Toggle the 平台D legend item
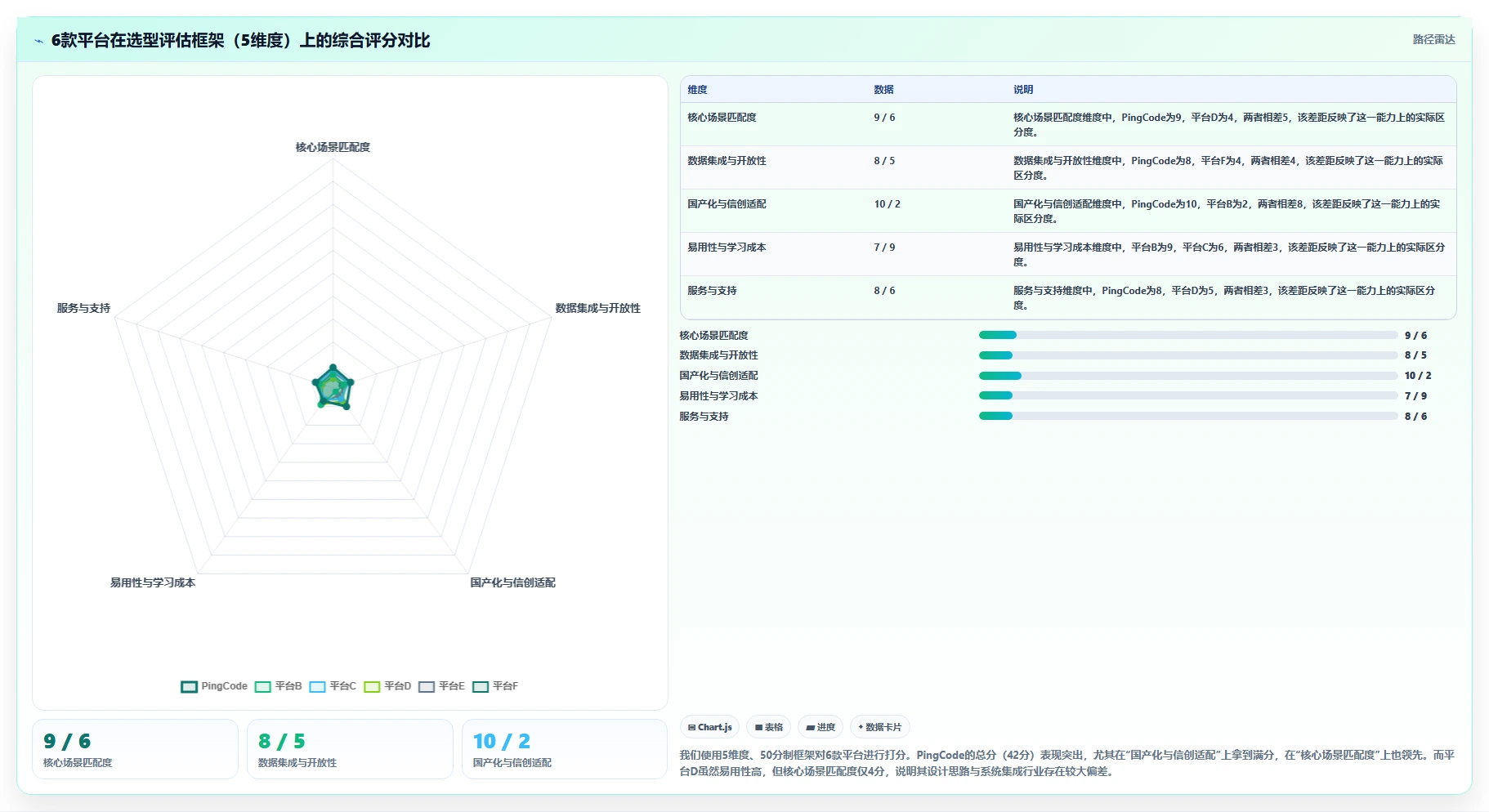1489x812 pixels. pos(387,686)
